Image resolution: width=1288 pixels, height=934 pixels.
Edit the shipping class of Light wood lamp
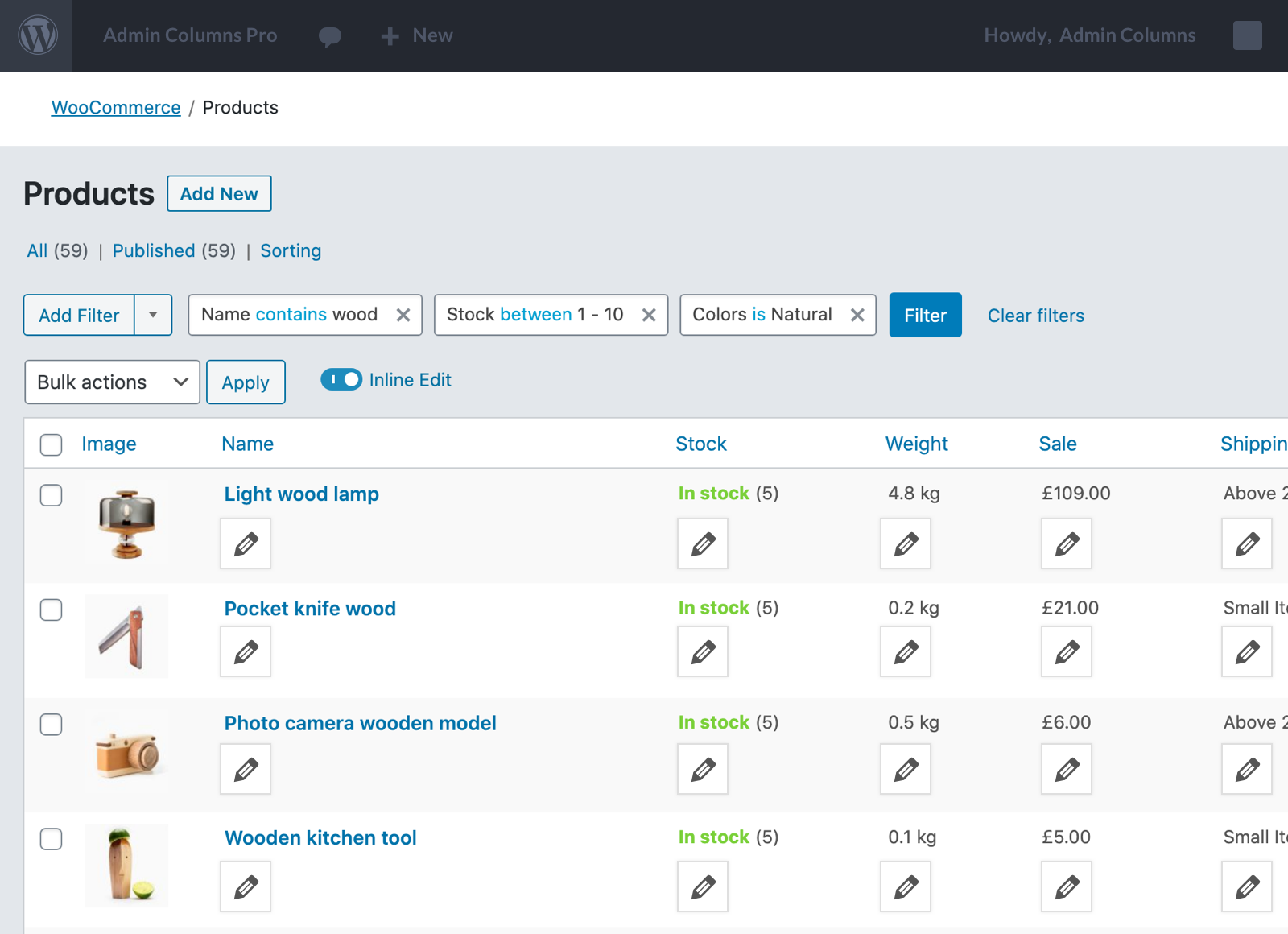click(1246, 543)
